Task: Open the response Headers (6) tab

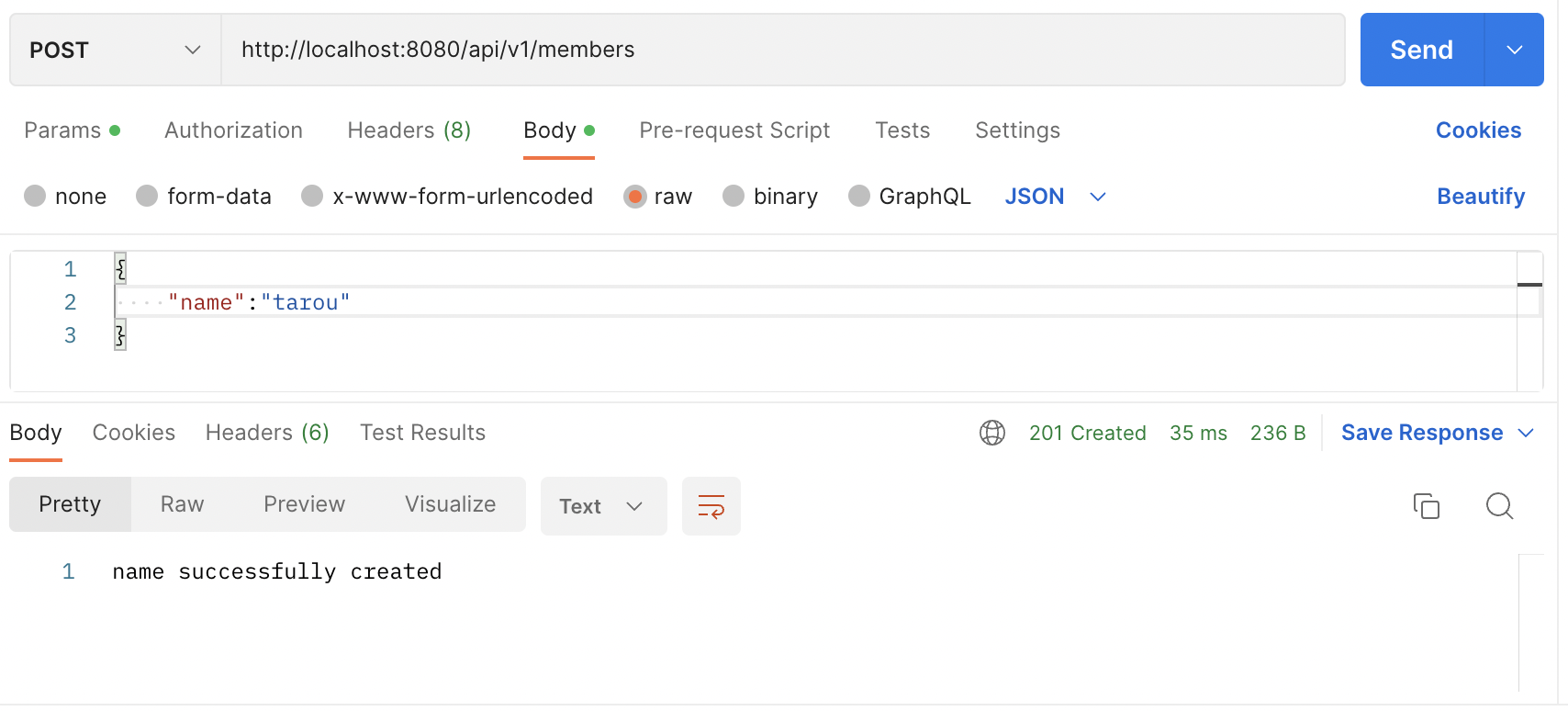Action: point(267,433)
